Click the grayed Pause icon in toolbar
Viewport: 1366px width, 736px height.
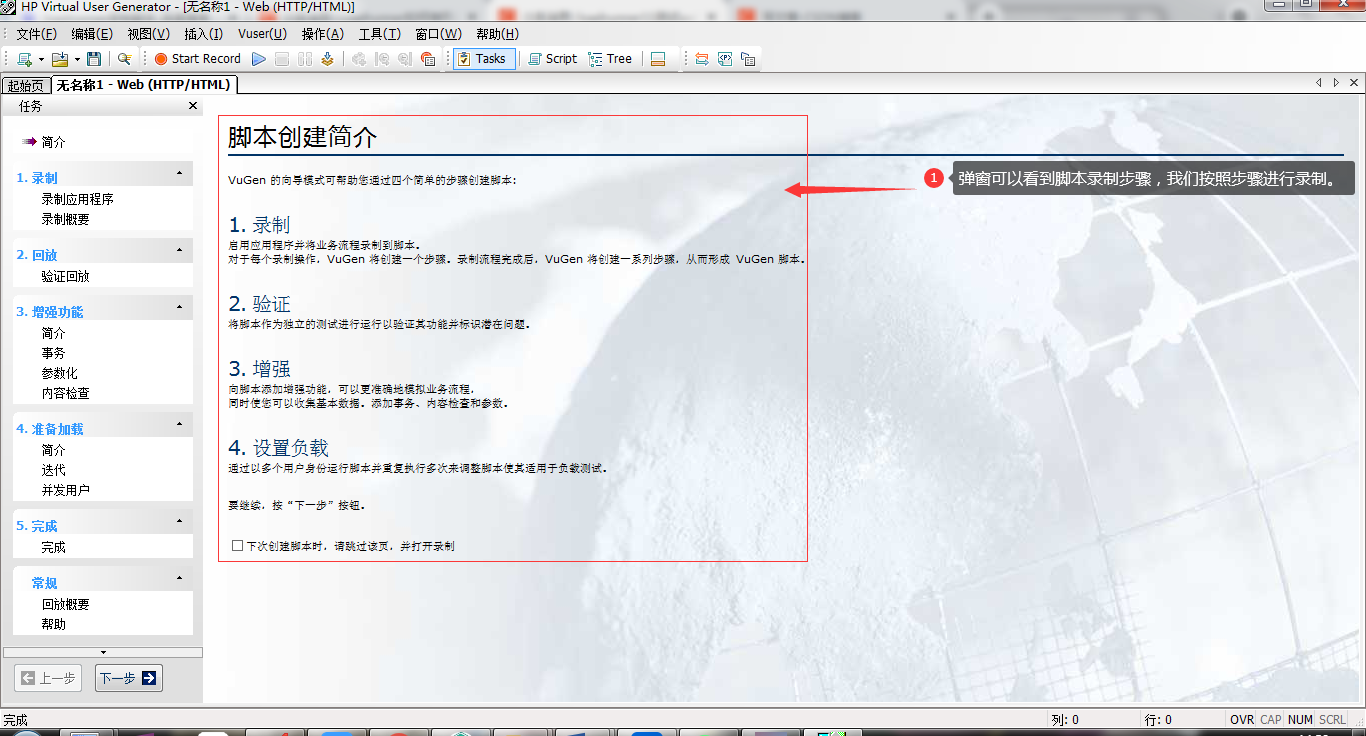(x=305, y=59)
